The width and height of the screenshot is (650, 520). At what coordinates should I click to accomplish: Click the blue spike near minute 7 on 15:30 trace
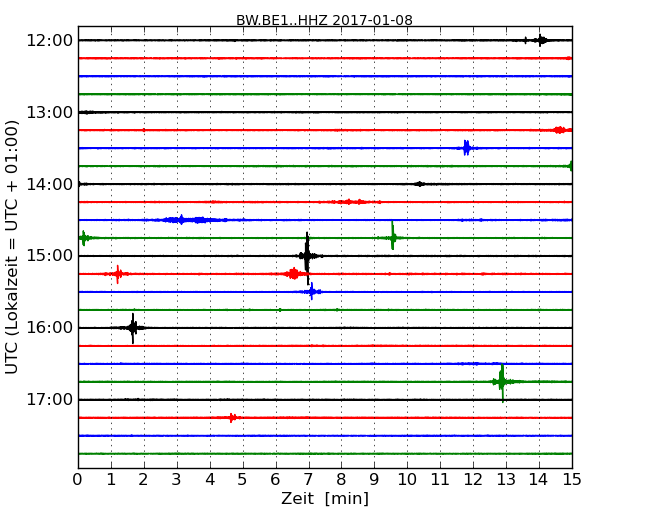312,292
